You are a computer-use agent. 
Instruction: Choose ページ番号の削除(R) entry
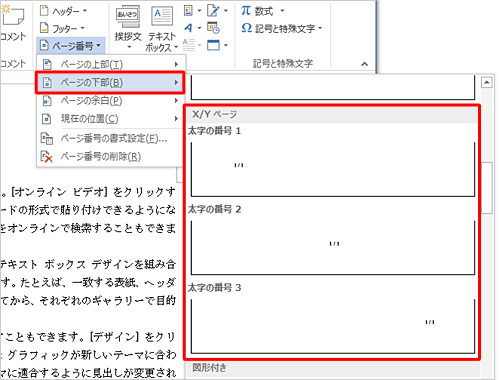111,156
